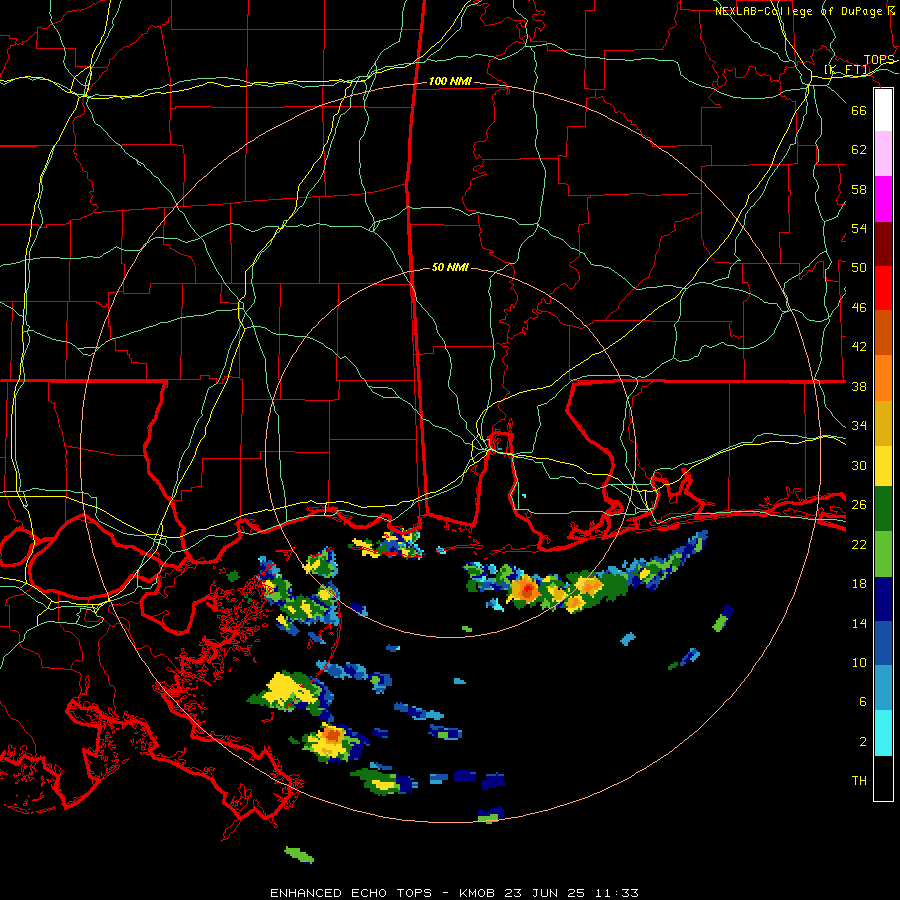This screenshot has width=900, height=900.
Task: Click the 58 legend value
Action: (x=859, y=189)
